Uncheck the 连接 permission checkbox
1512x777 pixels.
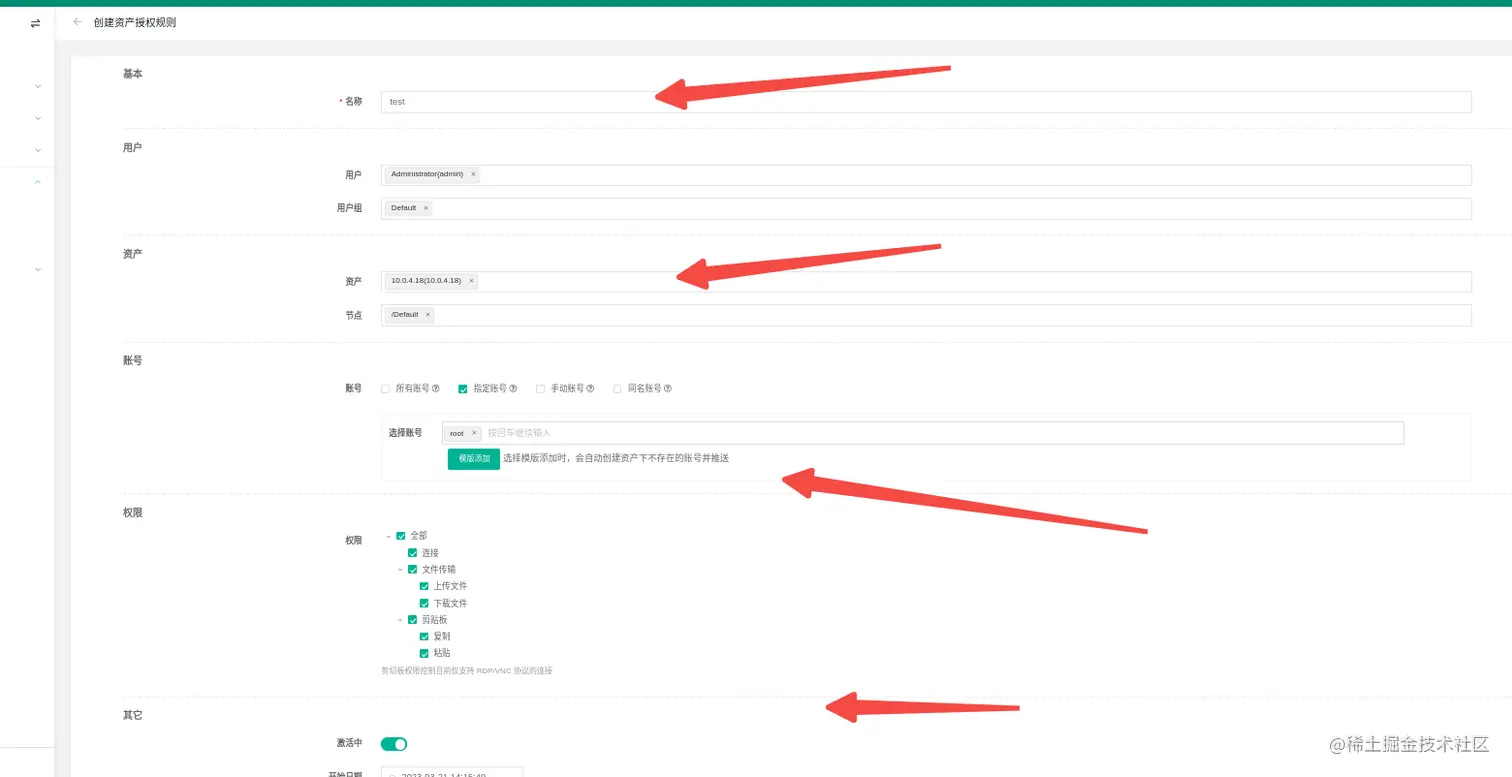[412, 552]
